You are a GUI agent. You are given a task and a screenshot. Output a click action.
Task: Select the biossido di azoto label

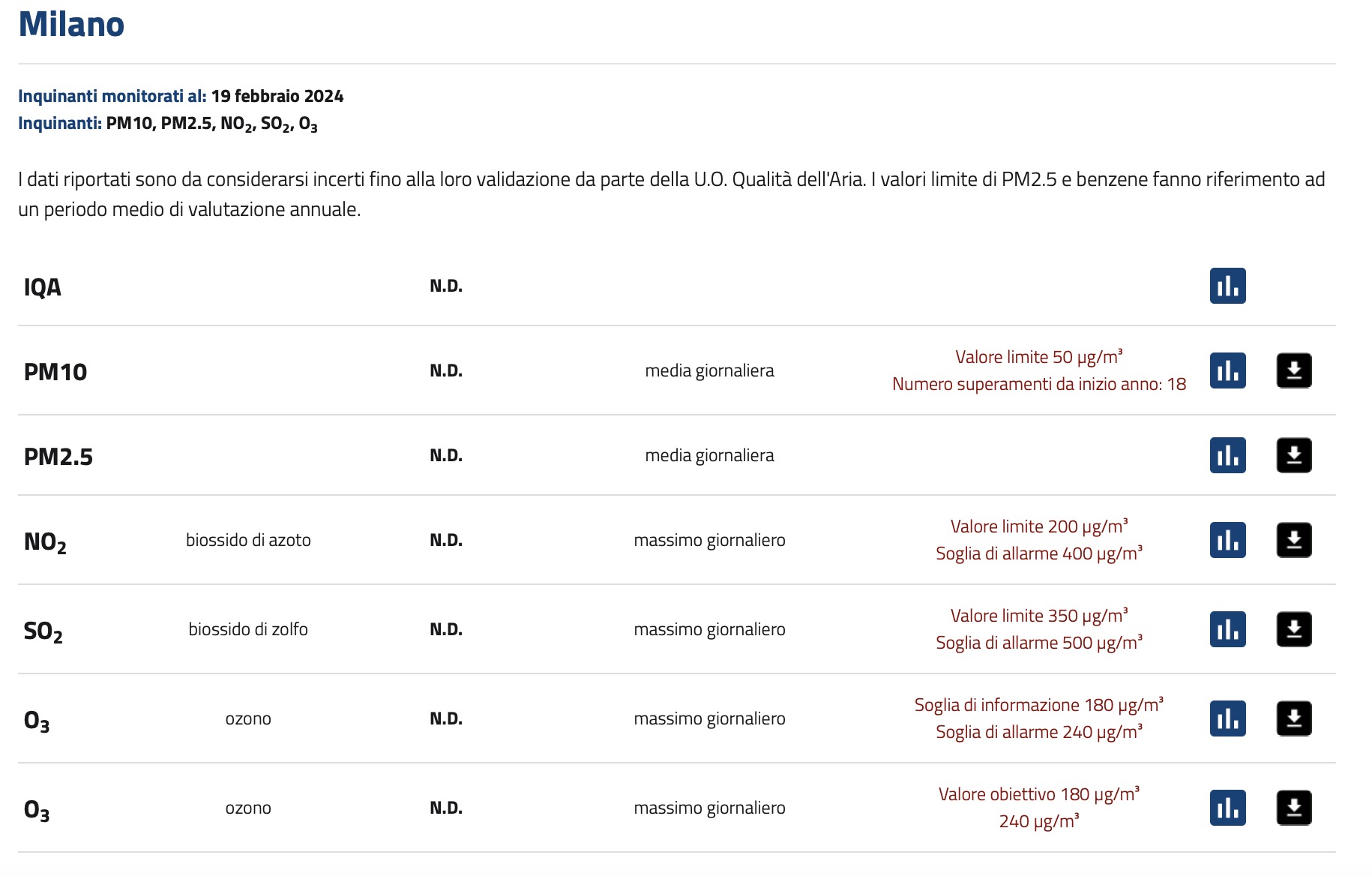click(x=248, y=540)
